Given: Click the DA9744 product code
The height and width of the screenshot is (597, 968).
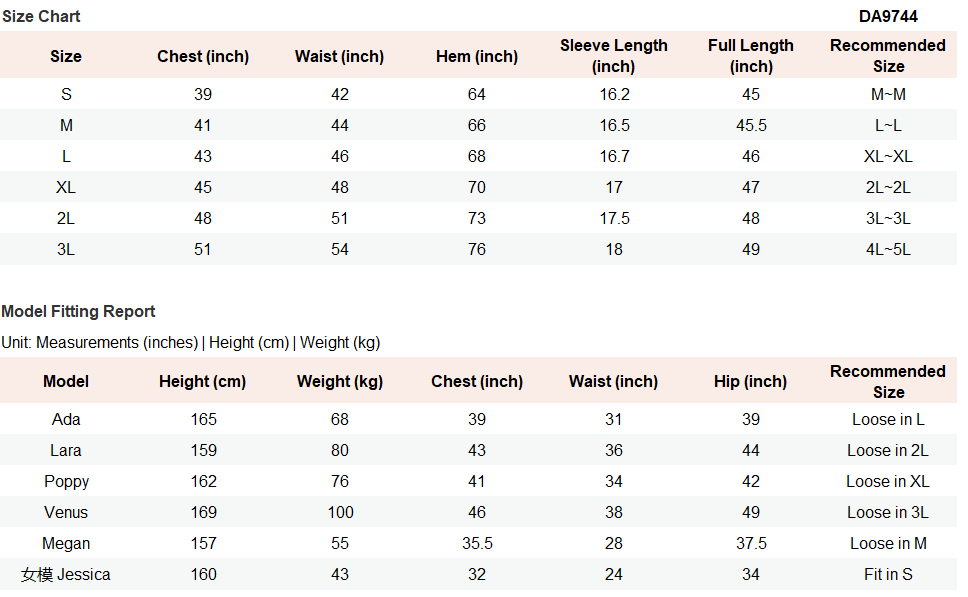Looking at the screenshot, I should pyautogui.click(x=887, y=16).
